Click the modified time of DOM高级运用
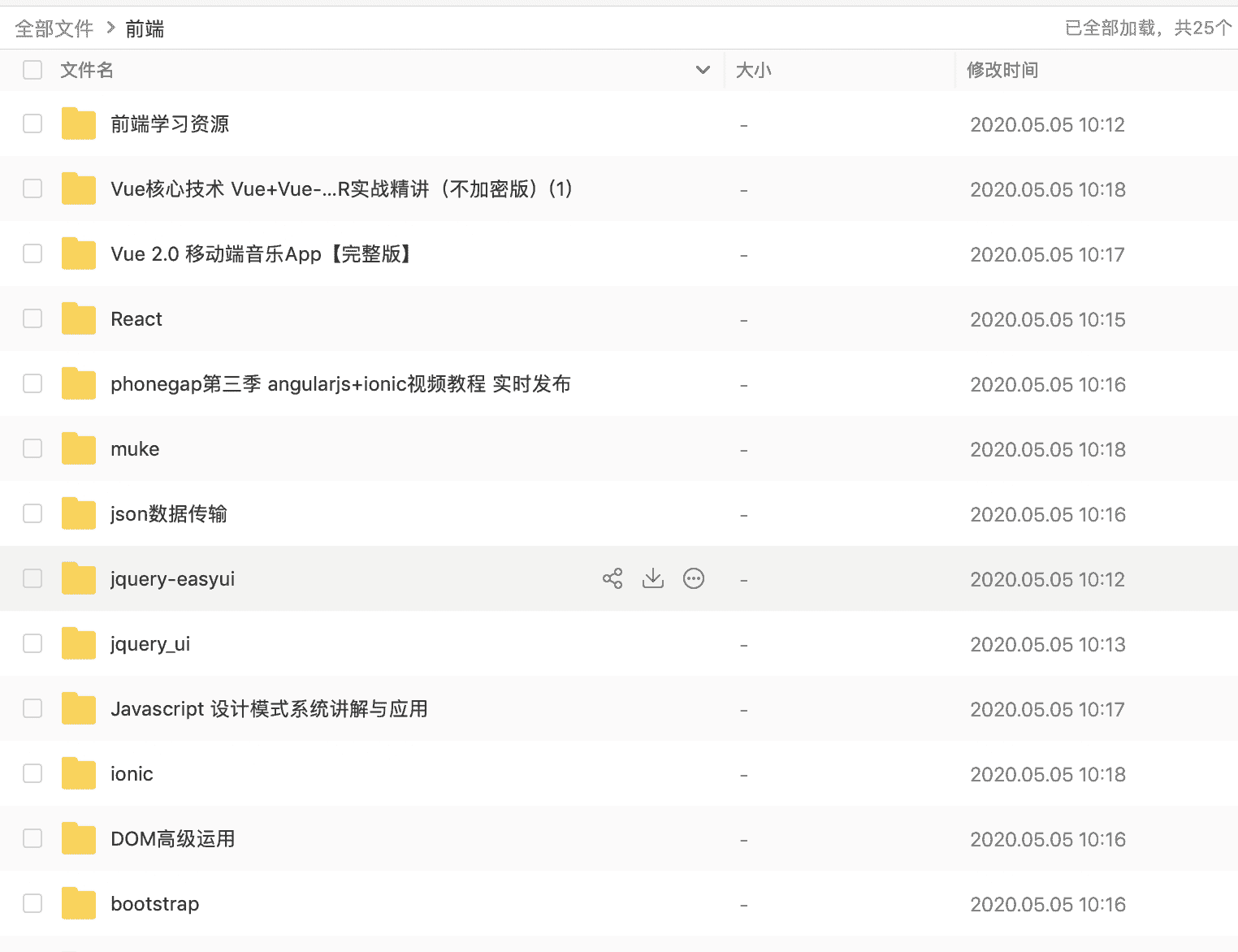Viewport: 1238px width, 952px height. click(1048, 839)
